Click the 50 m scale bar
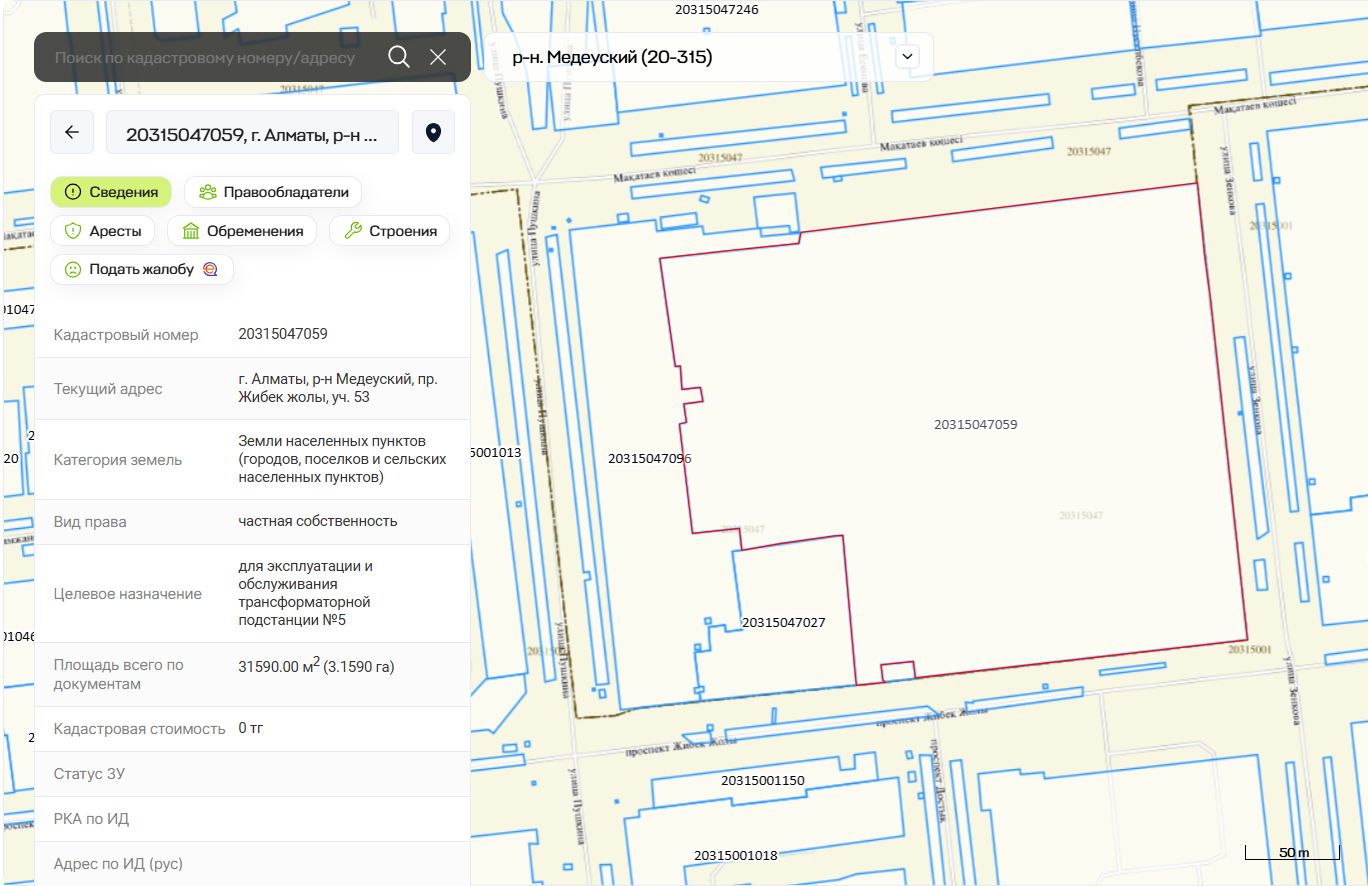The width and height of the screenshot is (1368, 886). [1292, 853]
